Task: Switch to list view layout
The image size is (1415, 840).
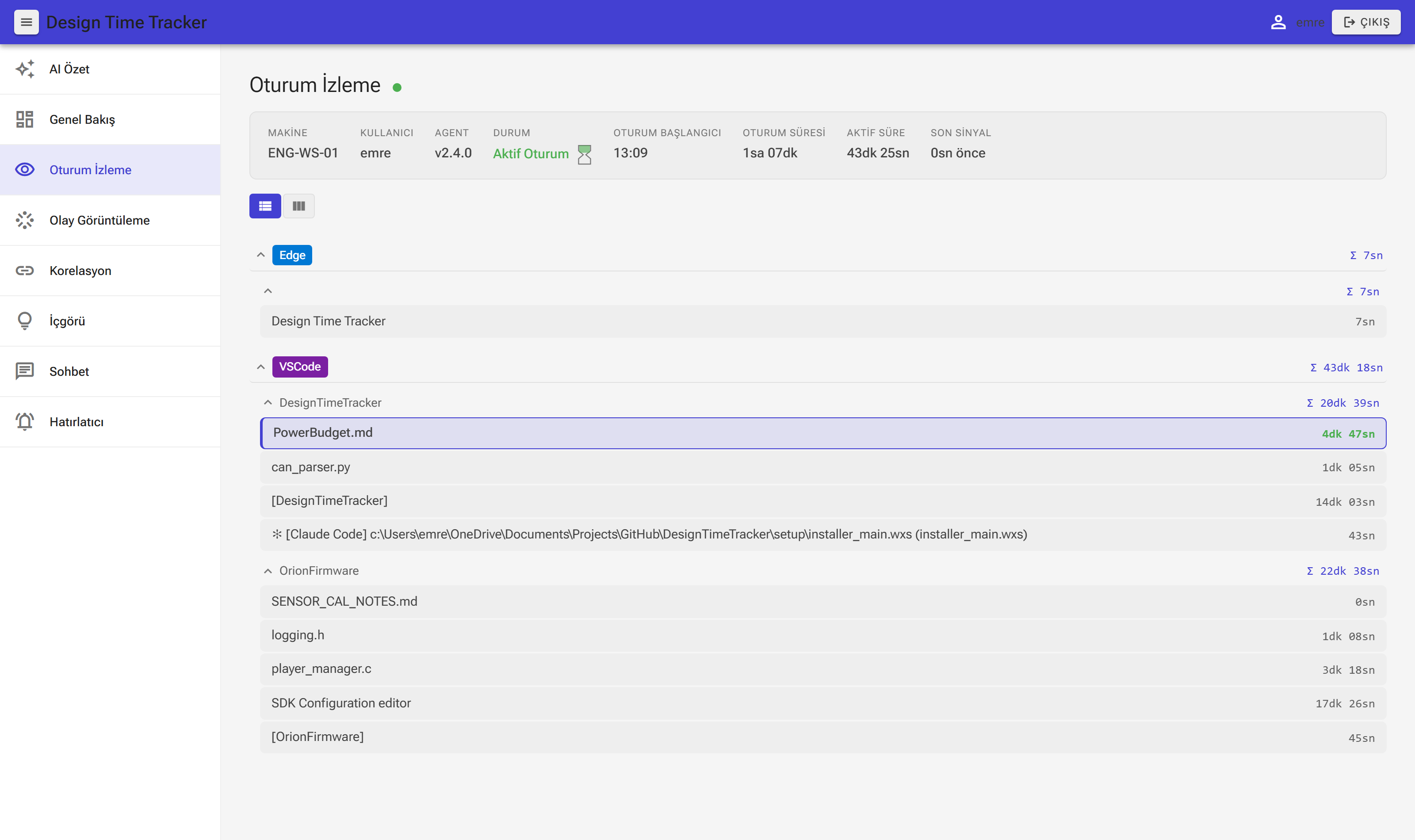Action: (265, 206)
